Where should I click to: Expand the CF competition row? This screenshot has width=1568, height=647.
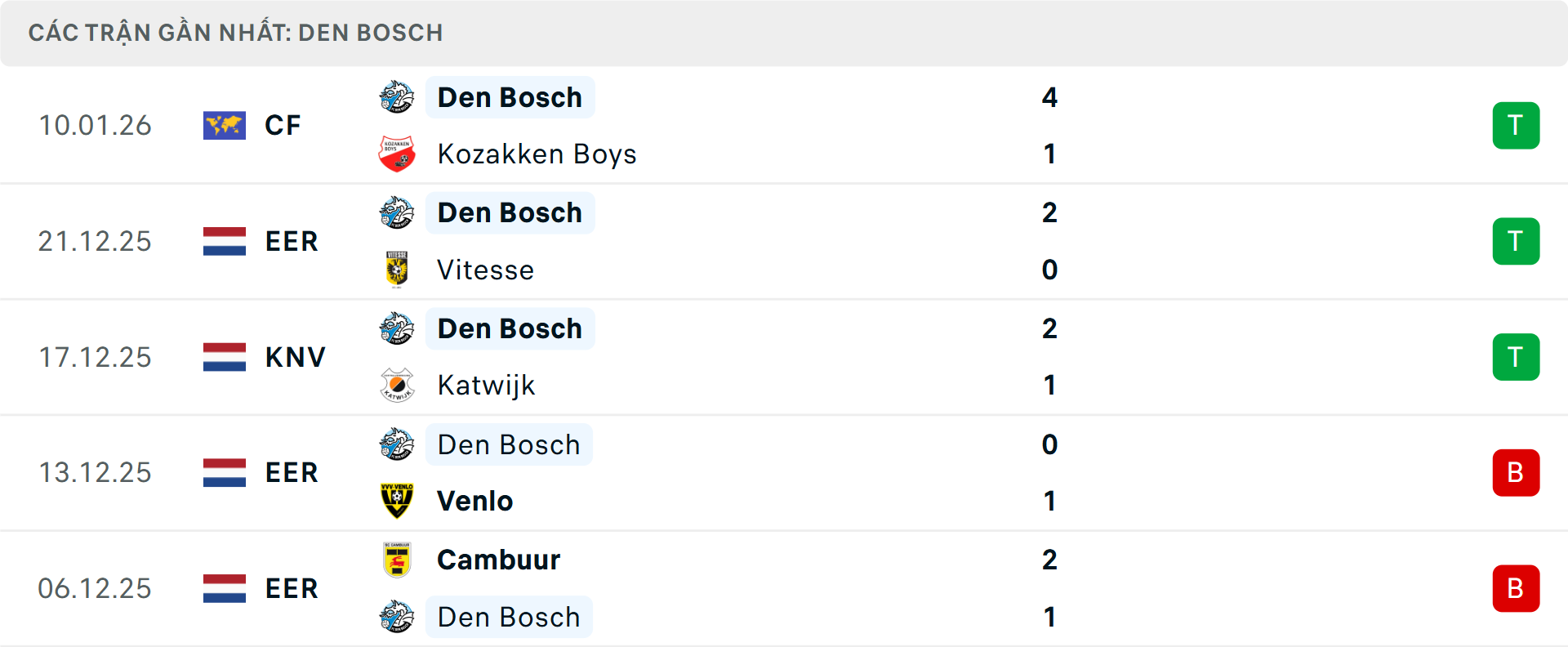(282, 125)
